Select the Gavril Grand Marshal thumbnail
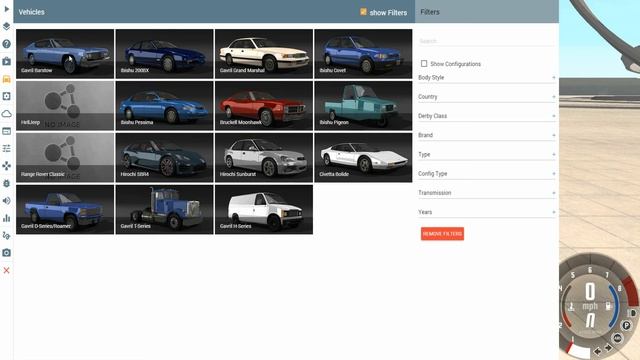This screenshot has height=360, width=640. point(264,53)
